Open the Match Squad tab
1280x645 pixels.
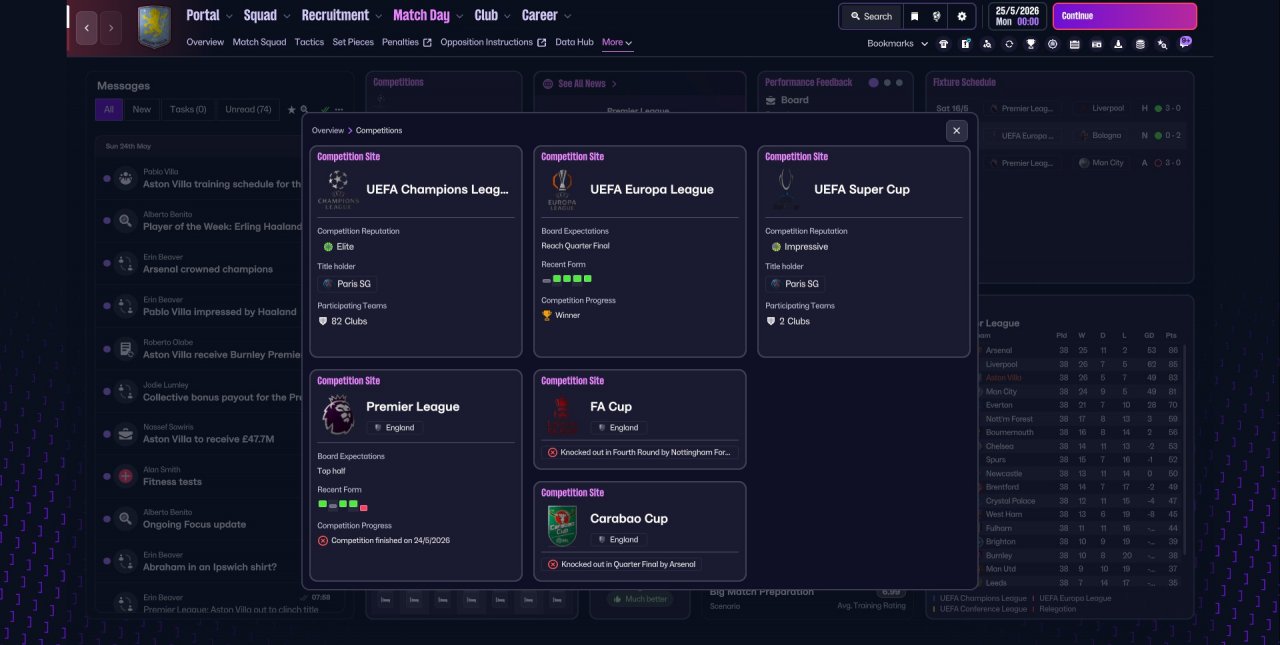[x=259, y=42]
